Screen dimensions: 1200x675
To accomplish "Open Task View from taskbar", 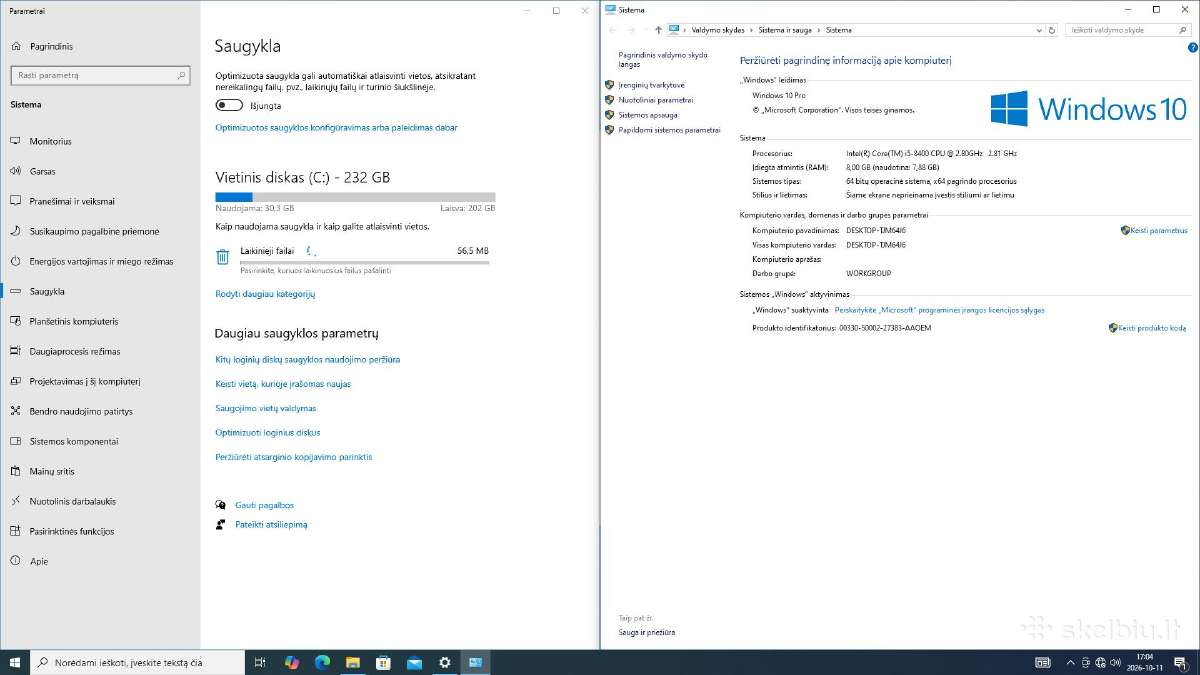I will pos(260,662).
